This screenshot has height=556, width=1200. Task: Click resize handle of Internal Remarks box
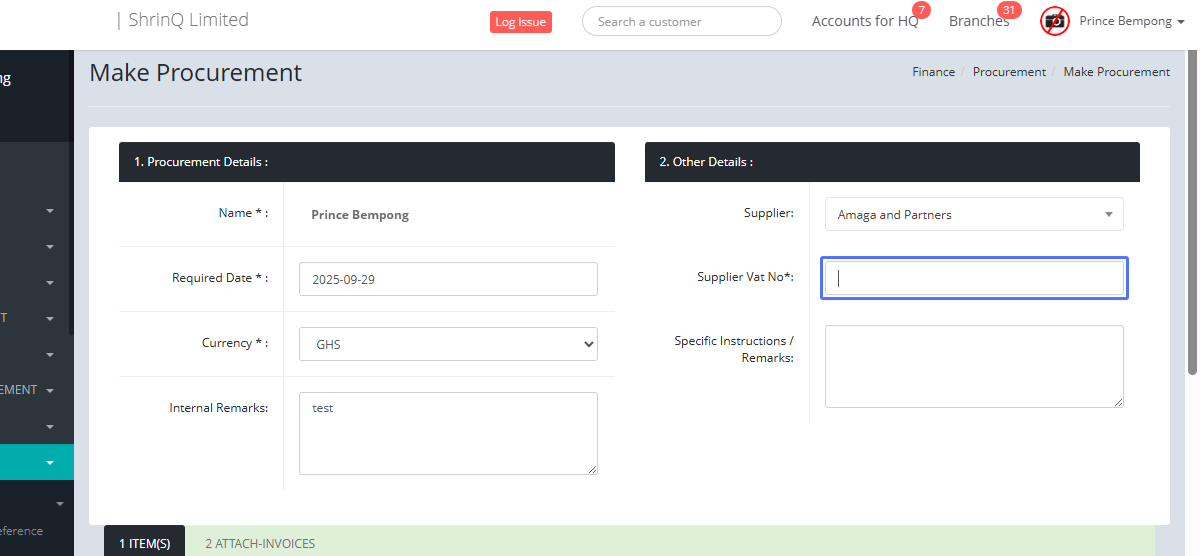click(592, 469)
